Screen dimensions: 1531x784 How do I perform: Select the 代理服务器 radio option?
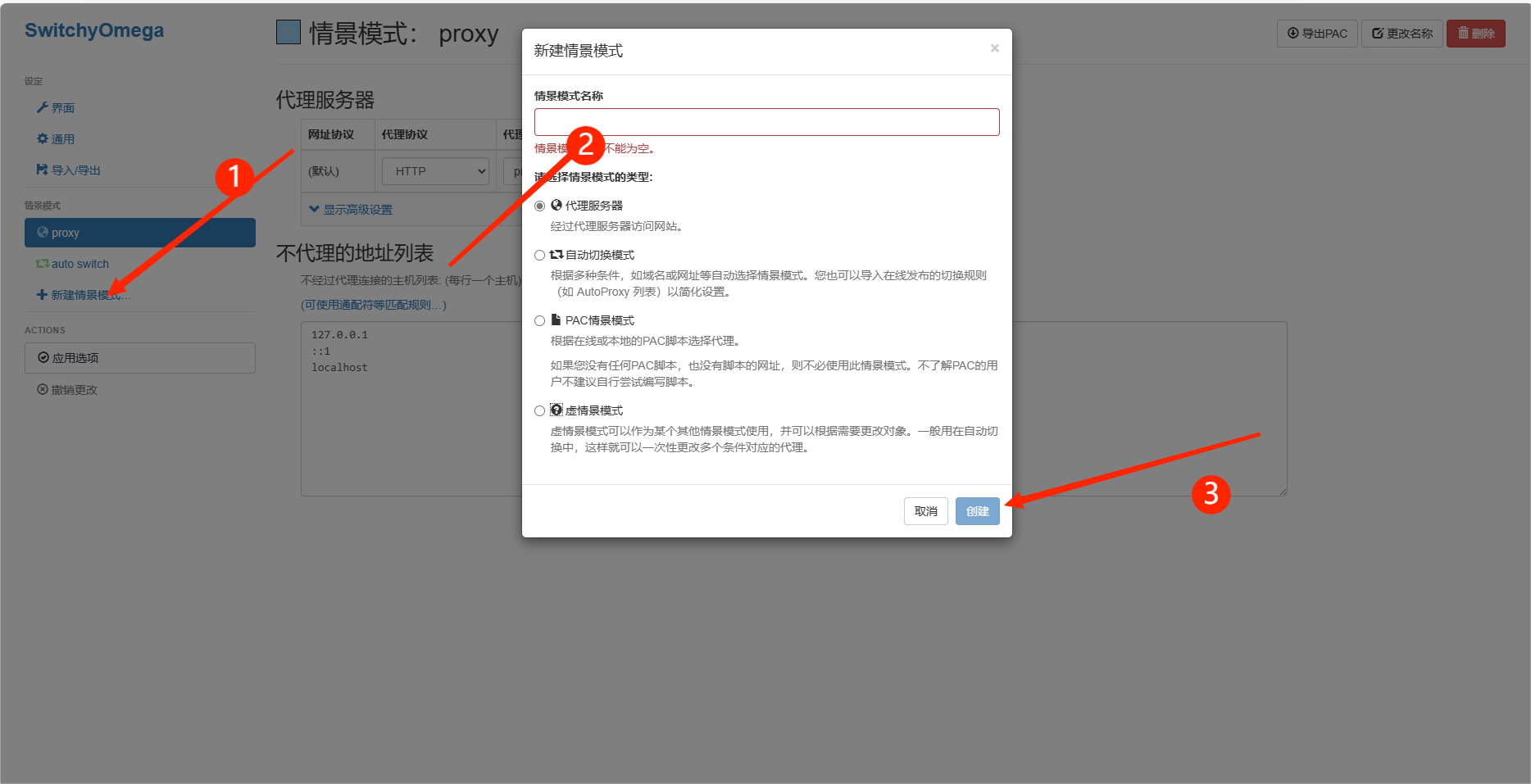[539, 206]
